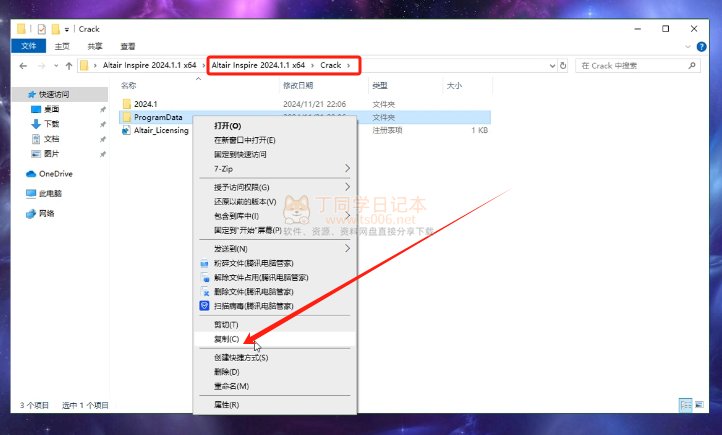Expand chevron after Crack breadcrumb
Viewport: 722px width, 435px height.
(349, 65)
